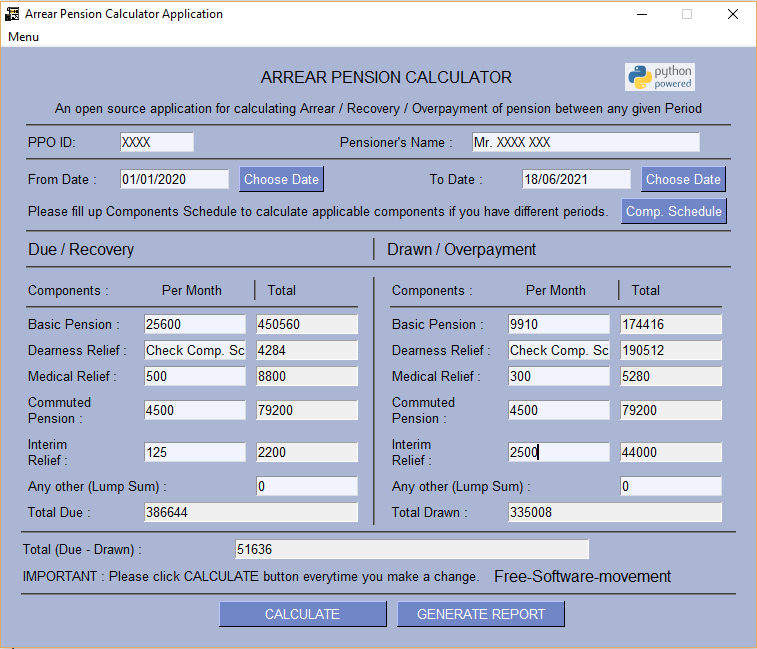Screen dimensions: 757x649
Task: Click the Total Drawn field 335008
Action: pyautogui.click(x=615, y=512)
